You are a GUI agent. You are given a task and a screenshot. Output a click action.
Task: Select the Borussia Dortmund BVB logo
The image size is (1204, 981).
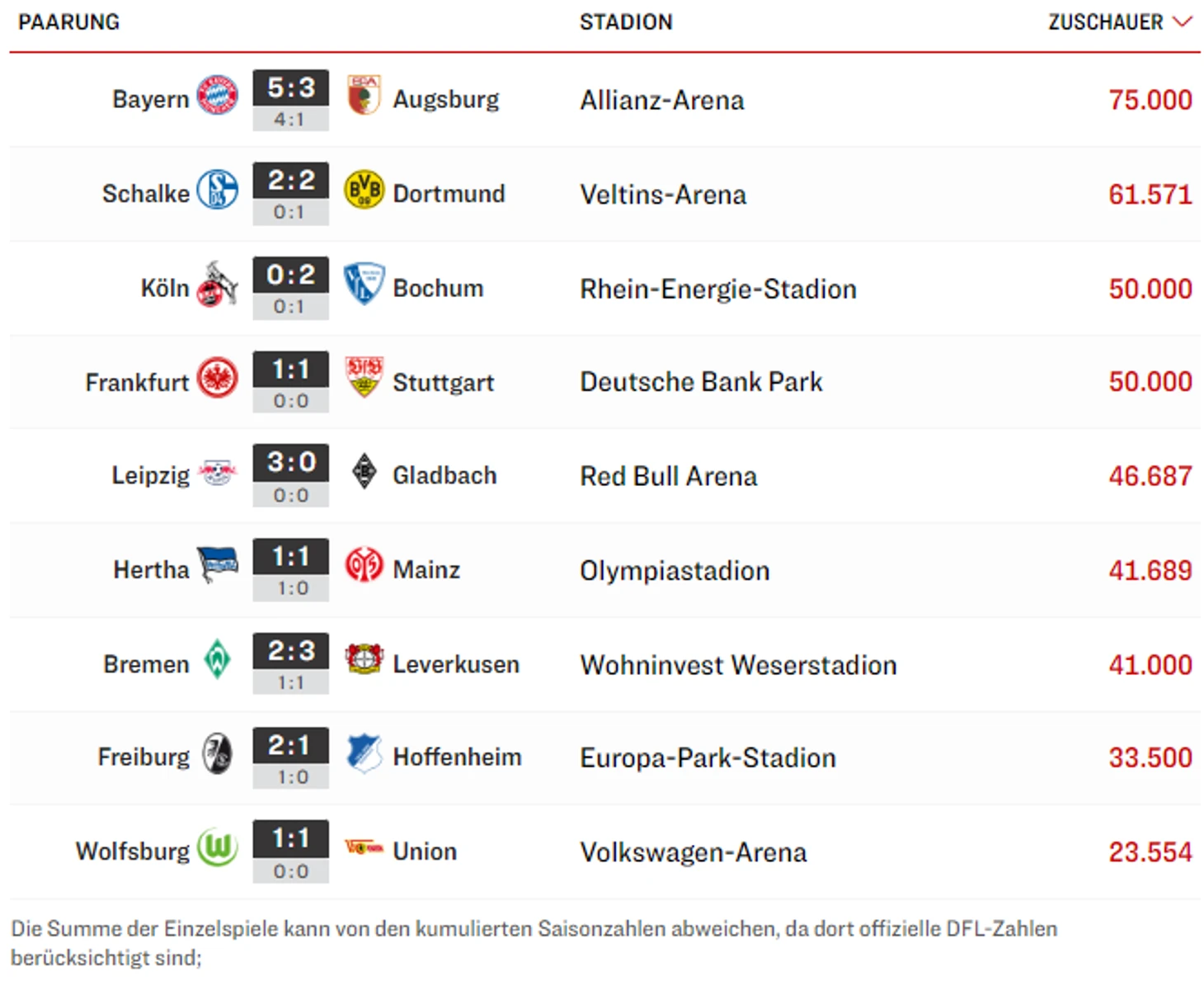click(x=364, y=190)
